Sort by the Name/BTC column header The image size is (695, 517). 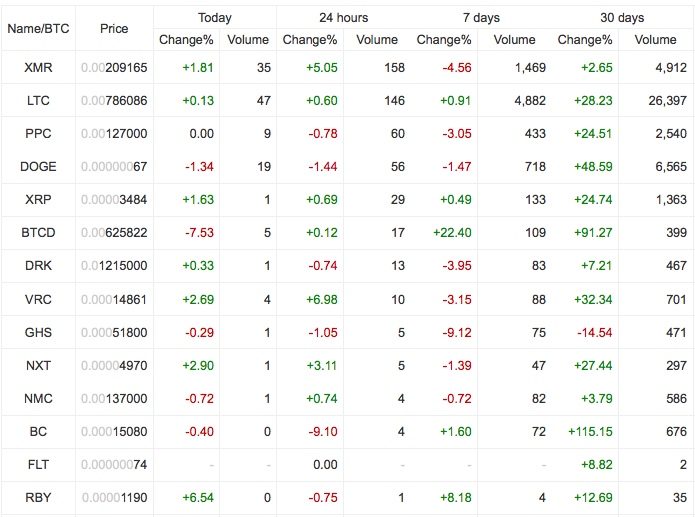click(x=39, y=29)
